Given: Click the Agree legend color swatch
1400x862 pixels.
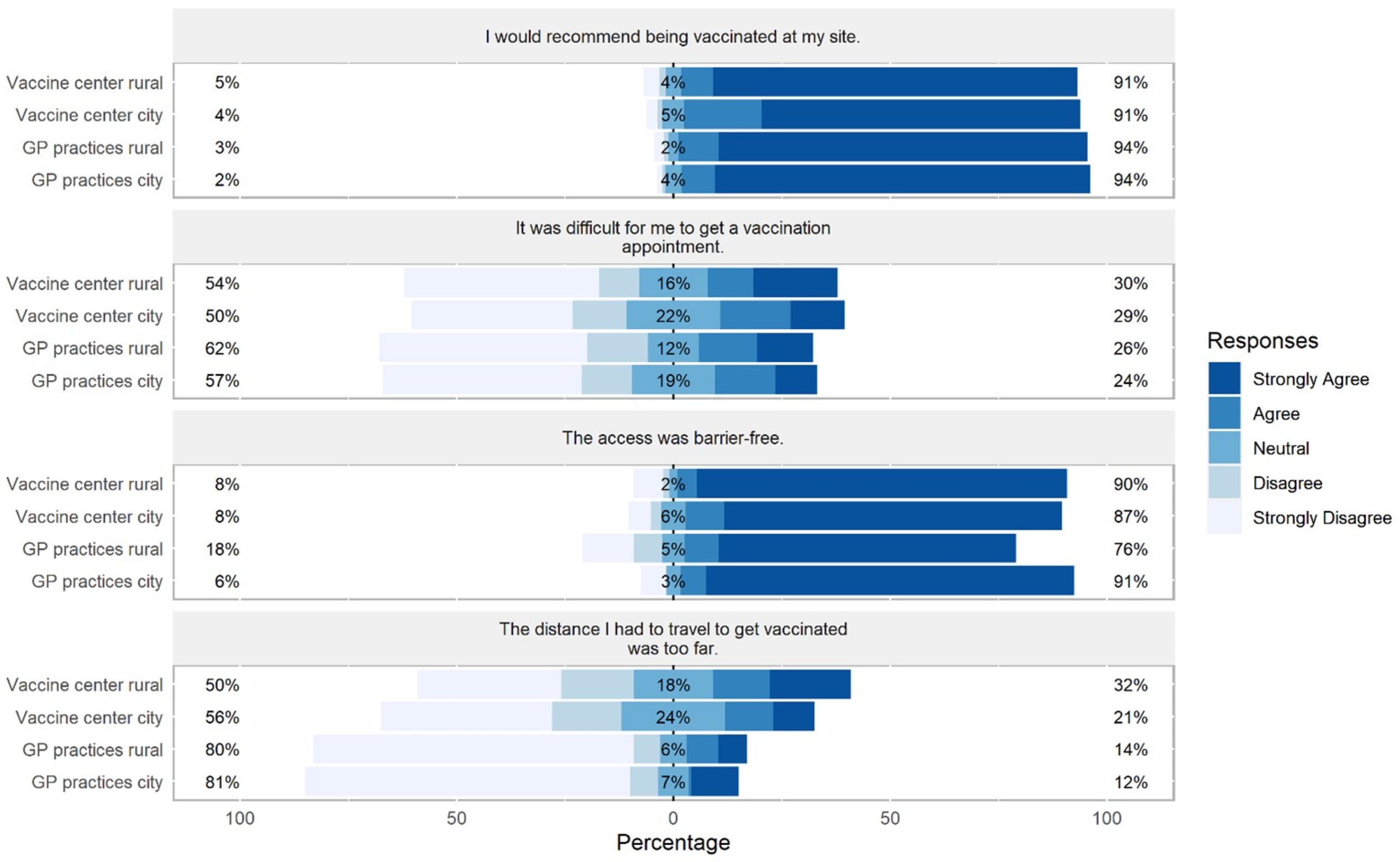Looking at the screenshot, I should point(1224,413).
